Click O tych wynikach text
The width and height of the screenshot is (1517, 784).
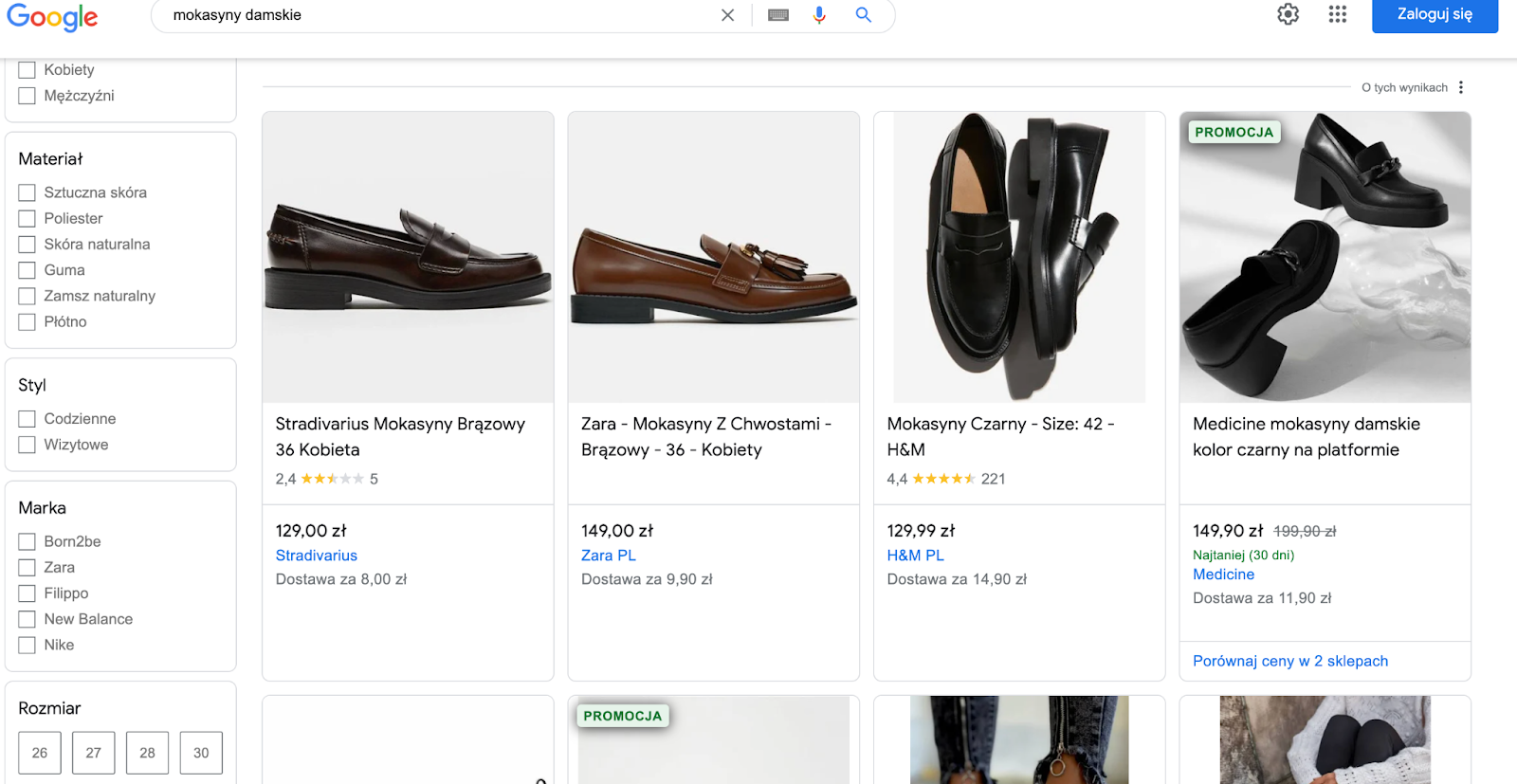click(x=1404, y=87)
